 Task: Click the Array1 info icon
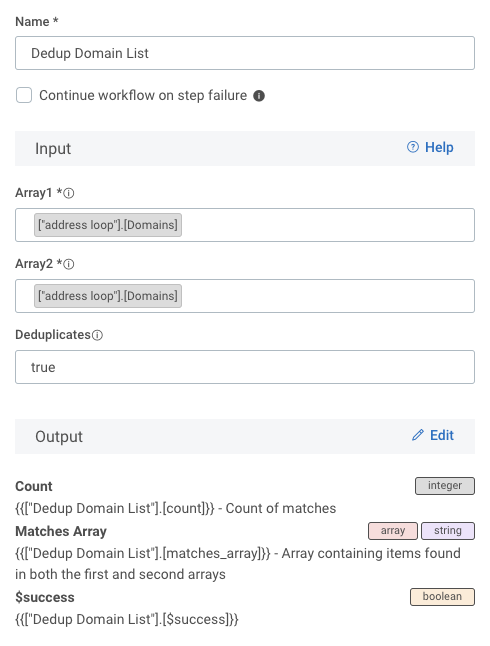[x=69, y=193]
